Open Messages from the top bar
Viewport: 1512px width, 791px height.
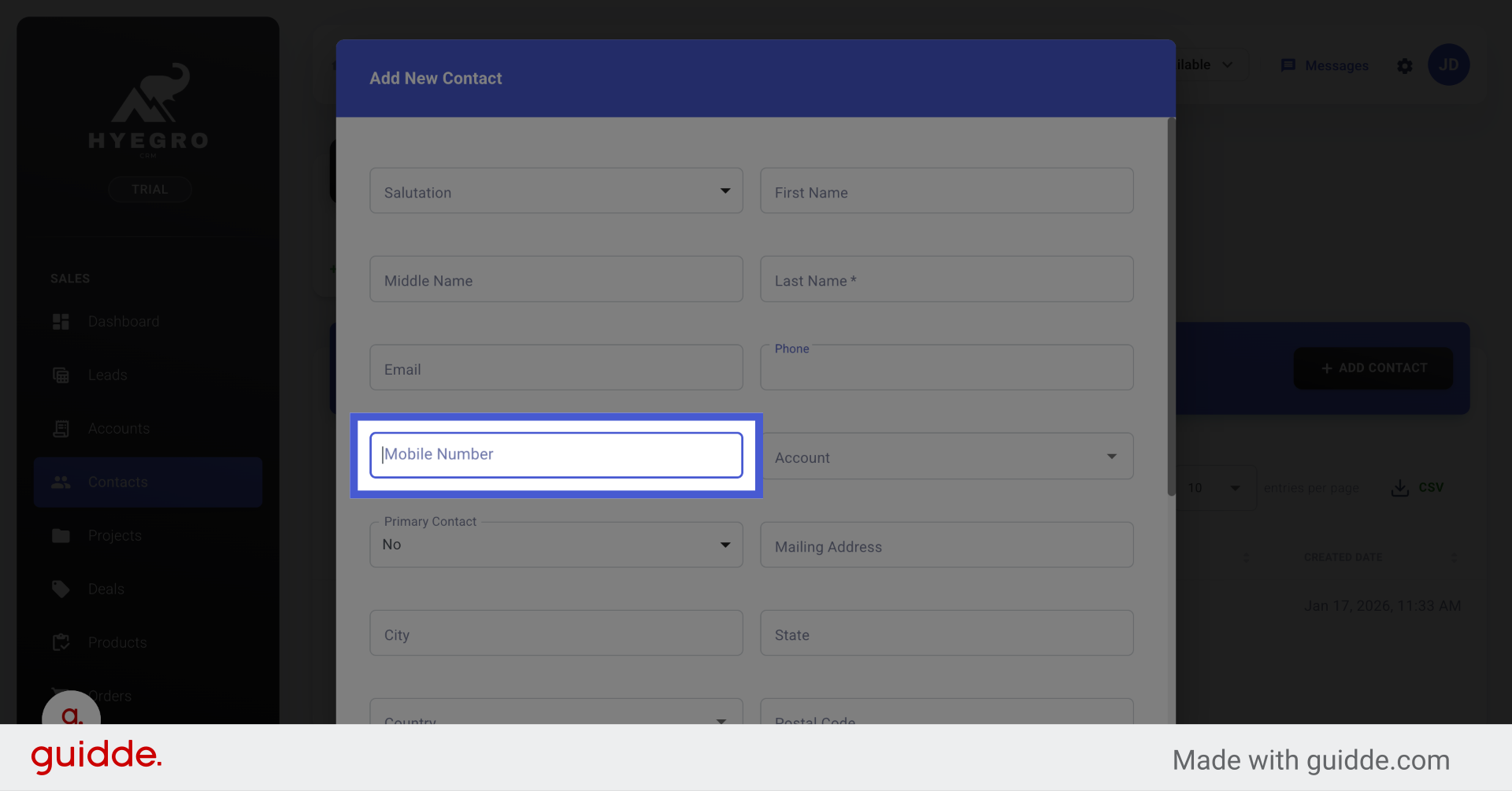[x=1325, y=65]
